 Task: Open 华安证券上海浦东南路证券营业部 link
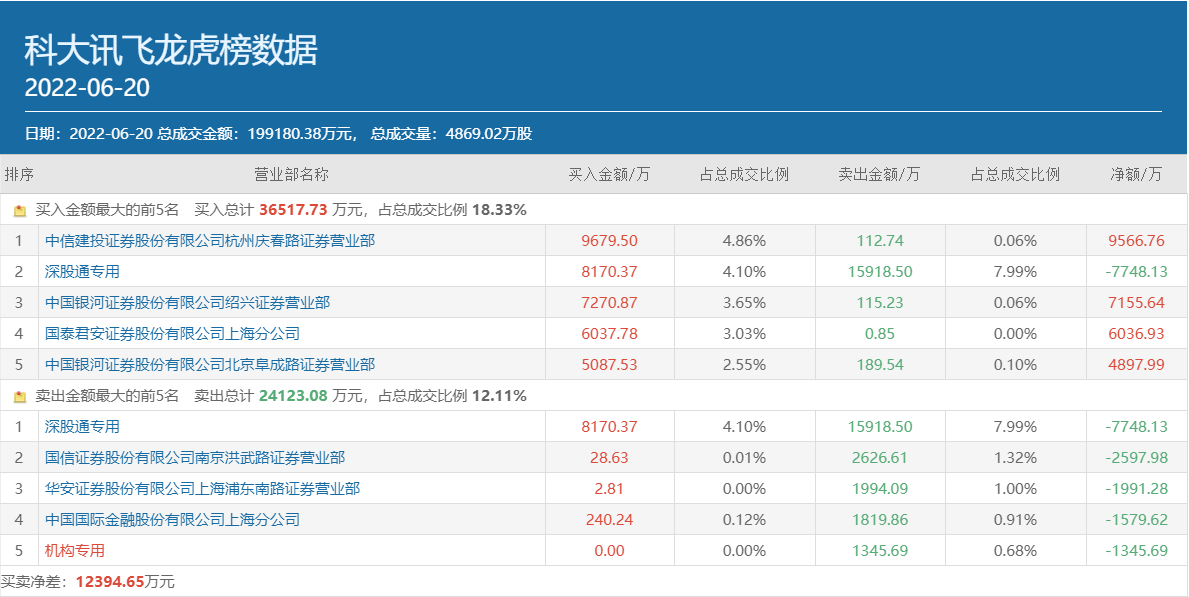[x=202, y=489]
